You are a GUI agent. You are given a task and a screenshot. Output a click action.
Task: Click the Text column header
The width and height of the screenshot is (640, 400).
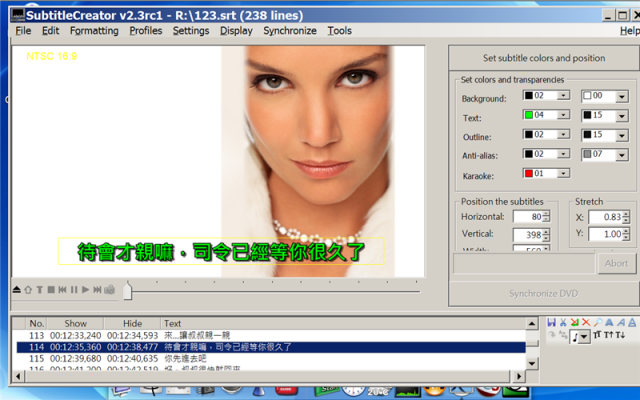pyautogui.click(x=343, y=323)
